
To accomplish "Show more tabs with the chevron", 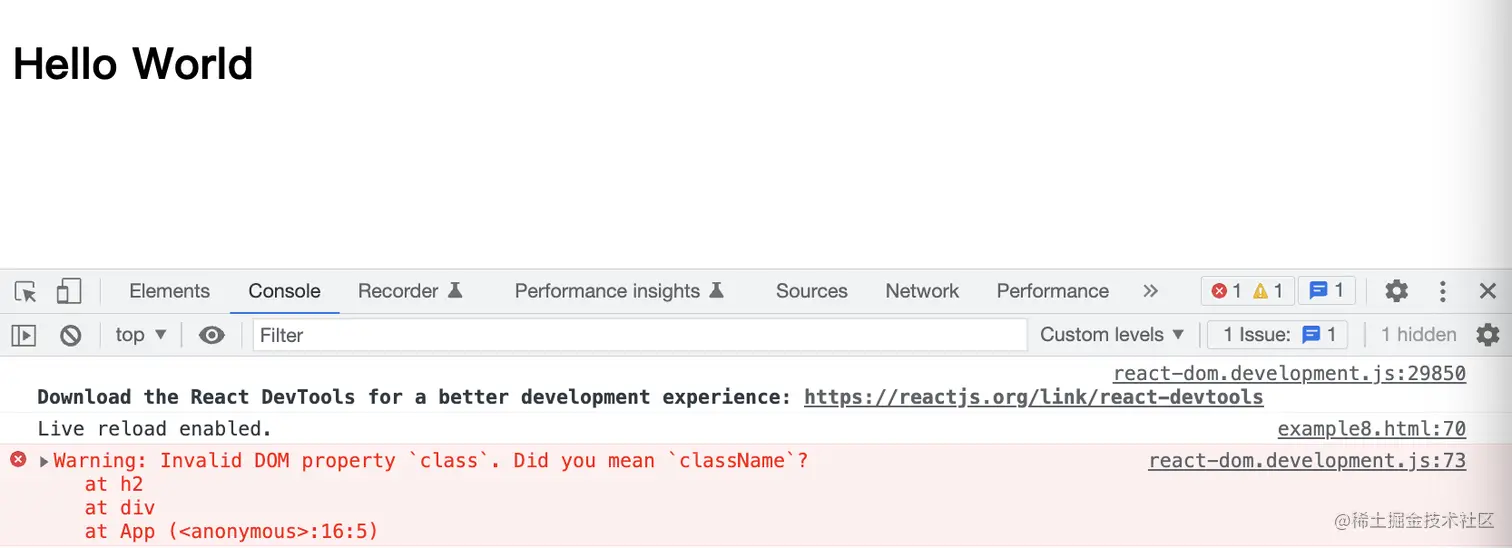I will coord(1150,291).
